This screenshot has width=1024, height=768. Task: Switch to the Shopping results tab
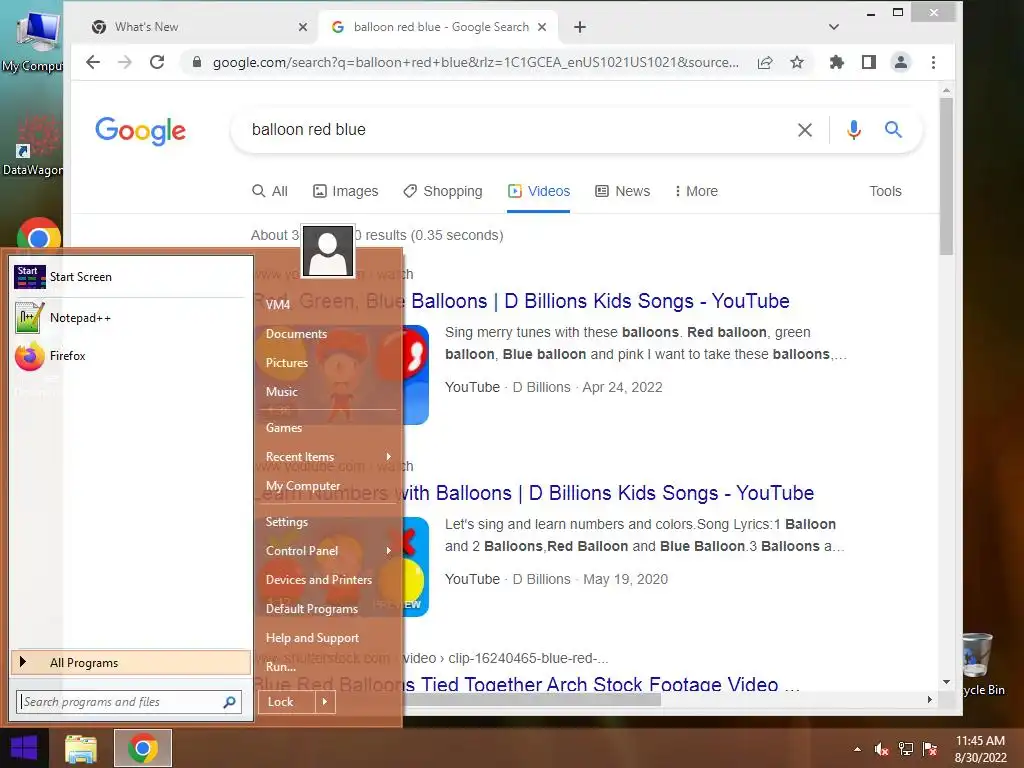443,191
